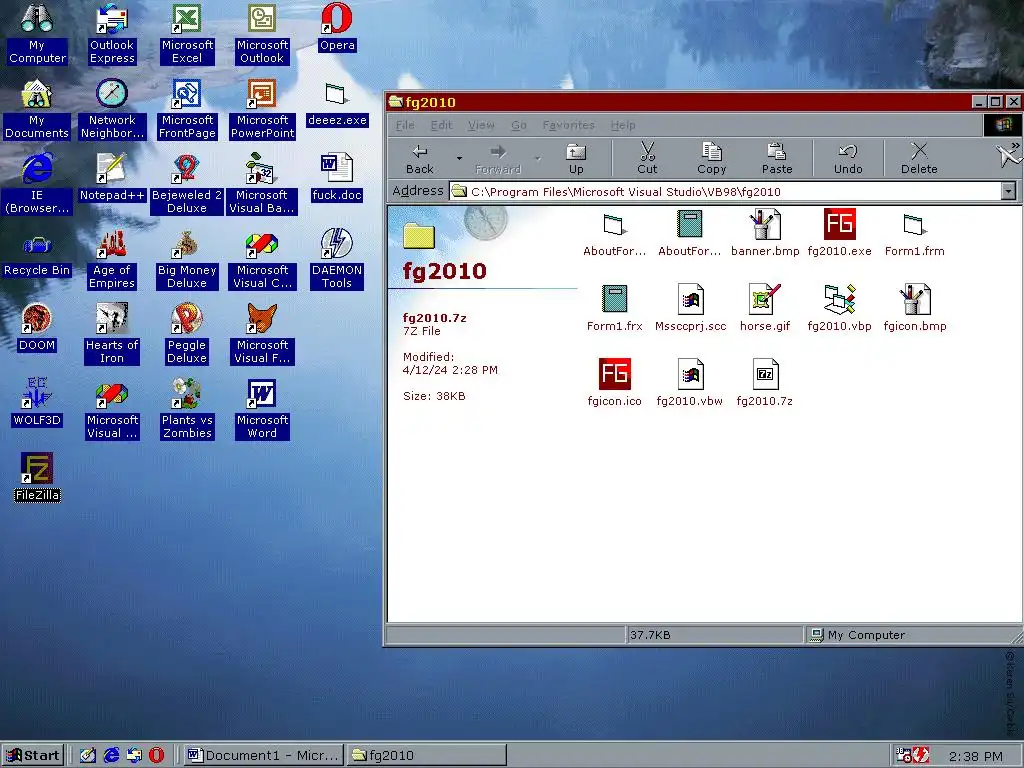Screen dimensions: 1024x768
Task: Click the Copy toolbar button
Action: (x=711, y=159)
